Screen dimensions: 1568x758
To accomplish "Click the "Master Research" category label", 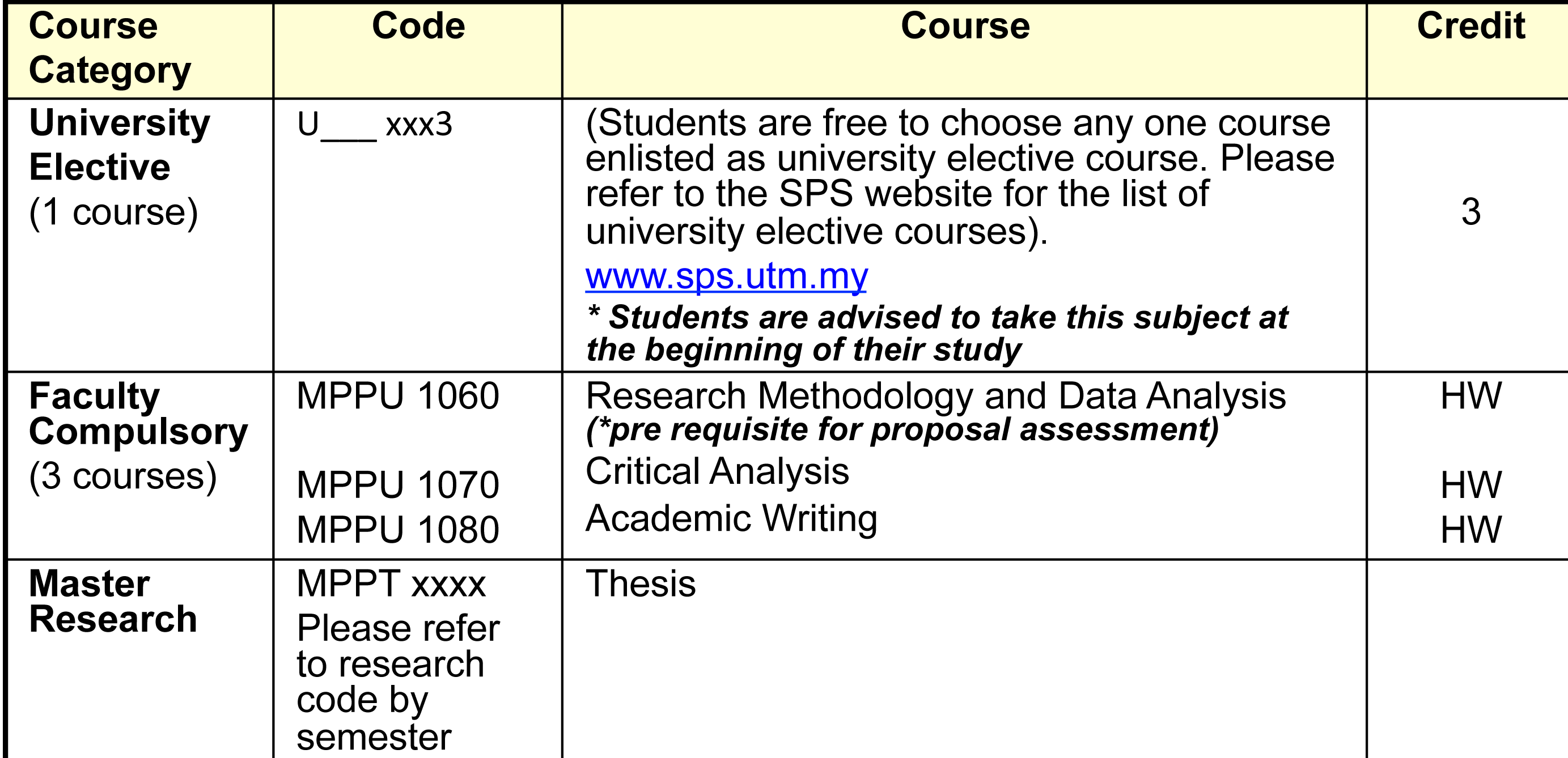I will point(113,601).
